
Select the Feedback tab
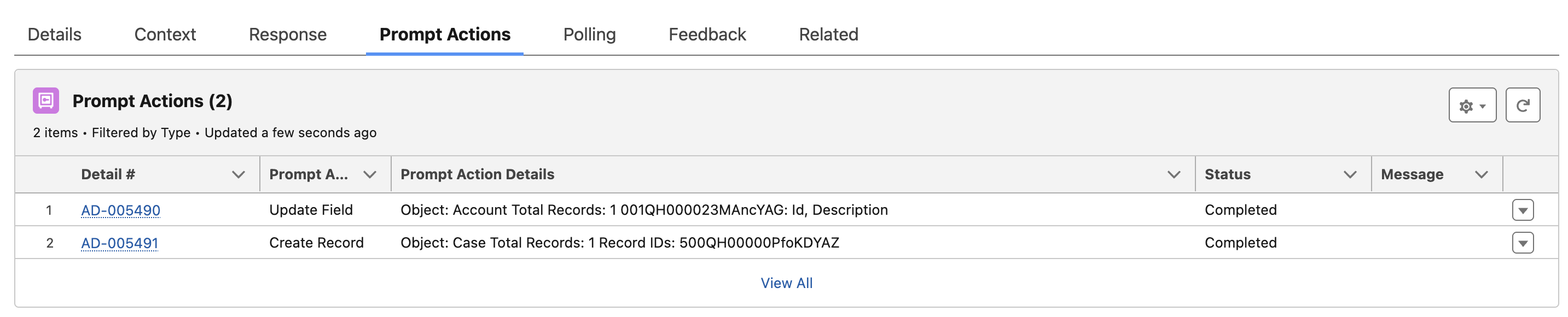707,34
